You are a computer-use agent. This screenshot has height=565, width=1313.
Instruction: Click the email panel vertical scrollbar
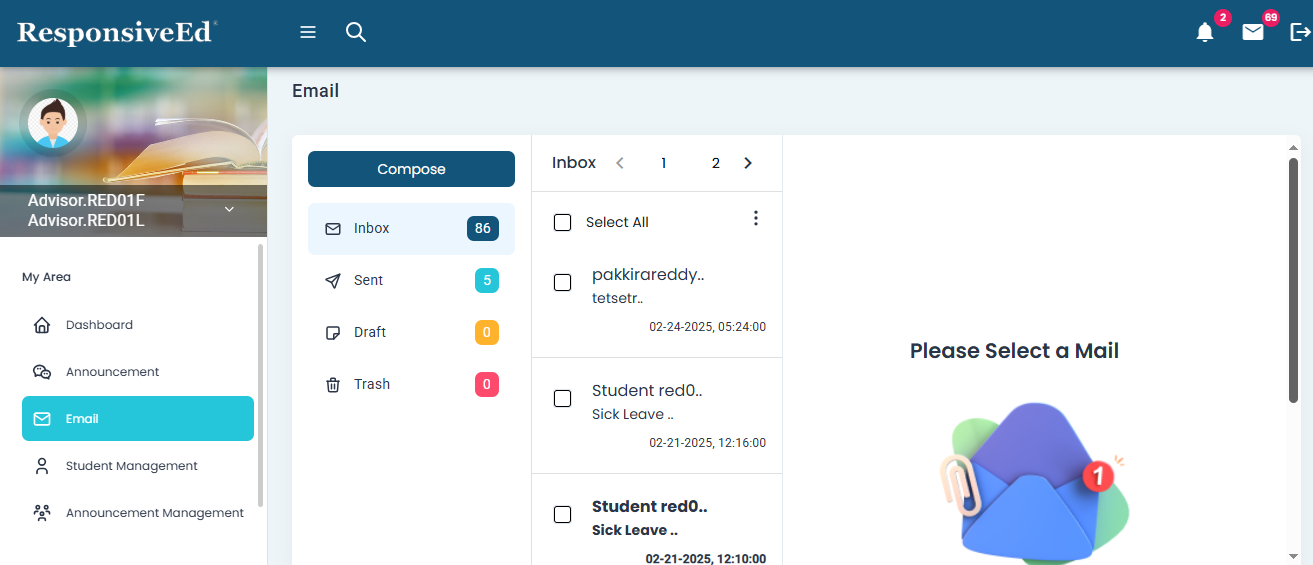pos(1293,280)
